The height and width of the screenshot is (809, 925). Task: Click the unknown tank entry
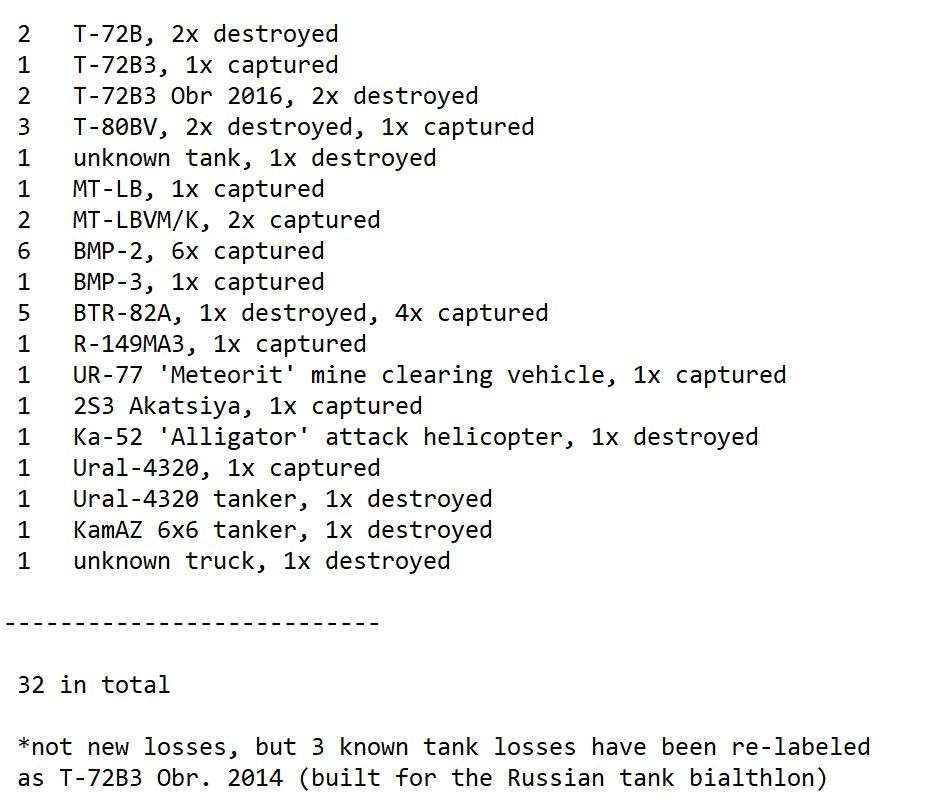click(254, 158)
